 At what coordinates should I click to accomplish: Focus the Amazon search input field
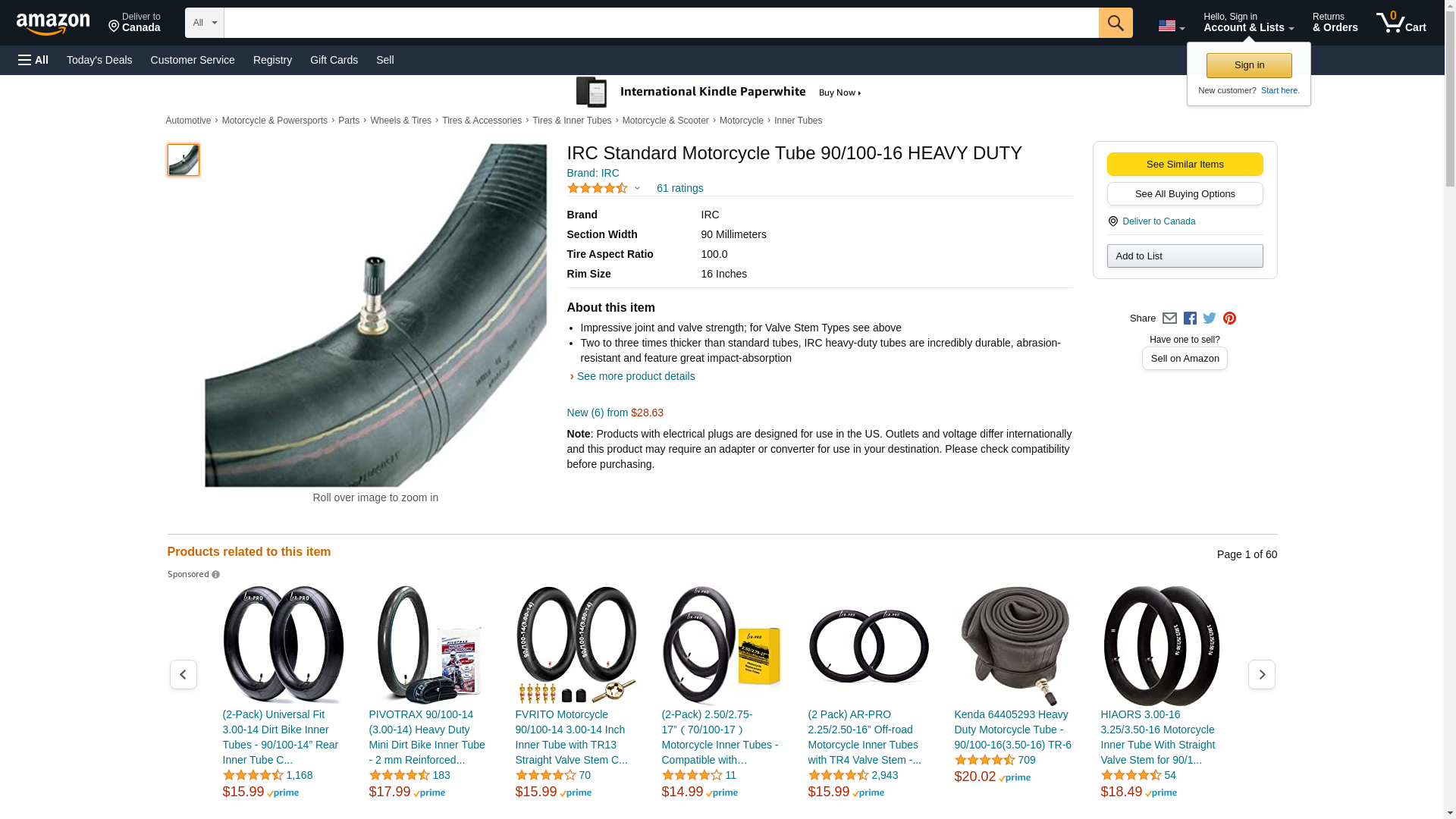(661, 23)
